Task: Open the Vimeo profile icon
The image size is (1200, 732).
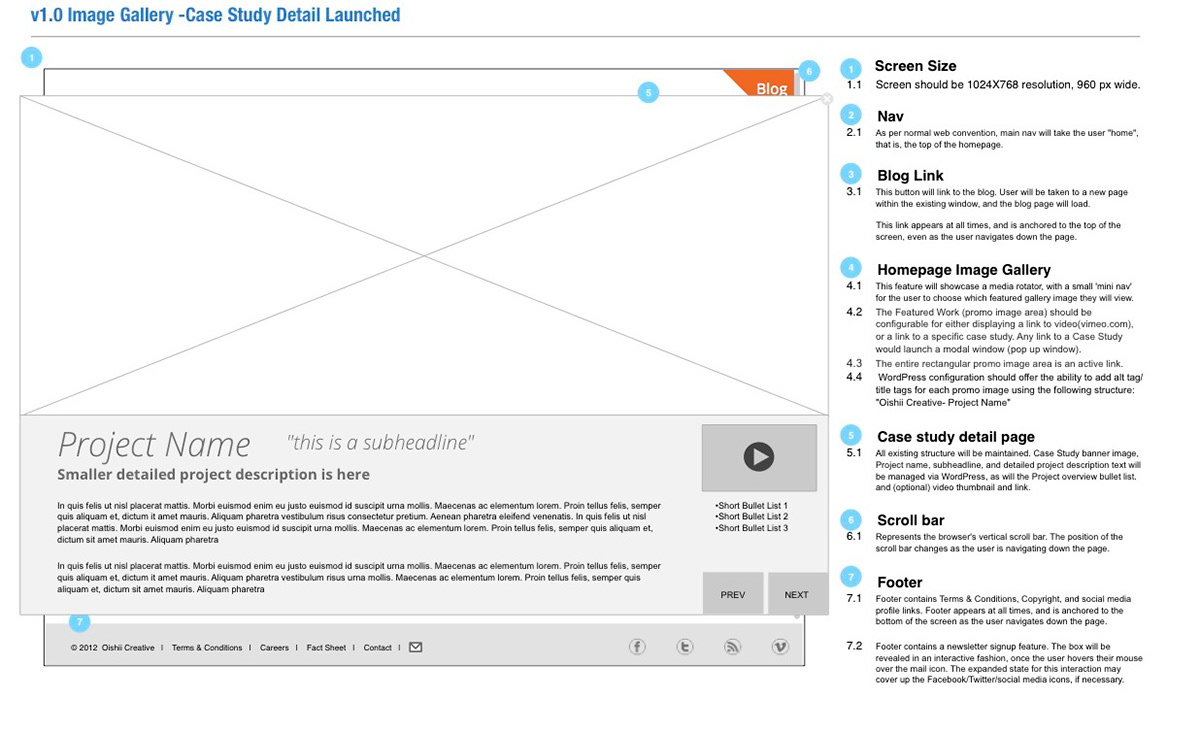Action: pyautogui.click(x=781, y=647)
